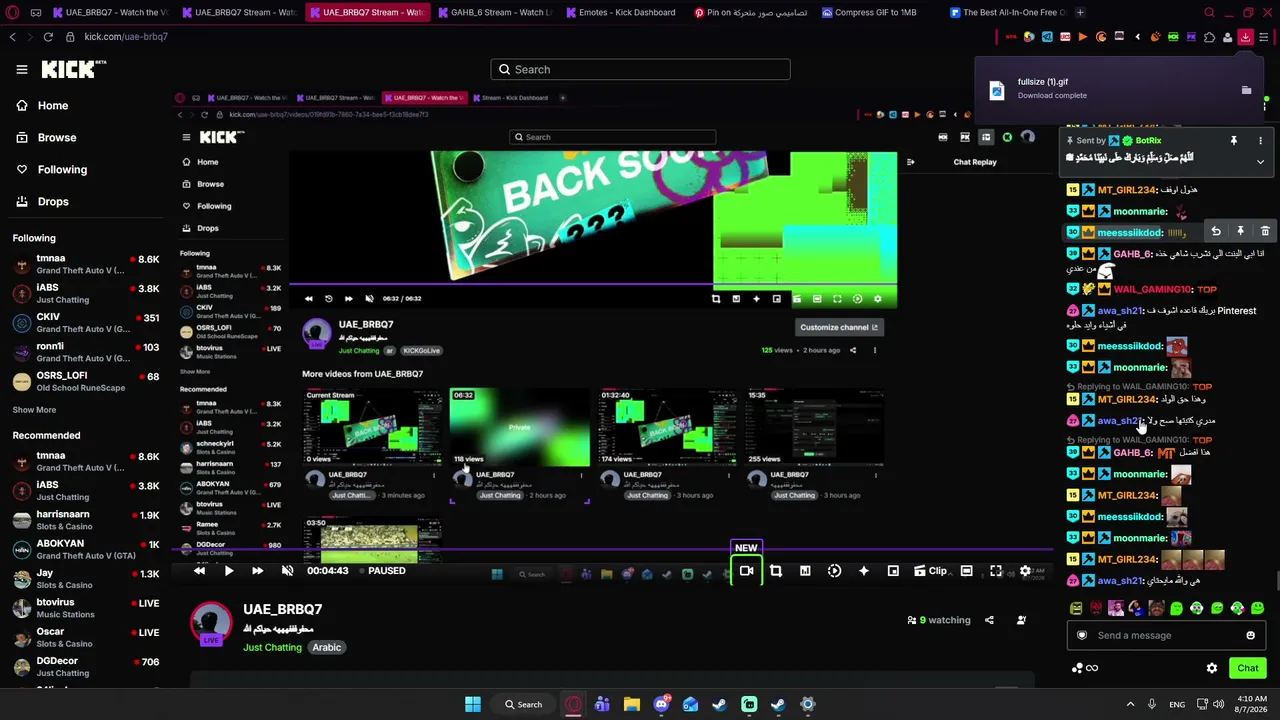Focus the Kick Search box

tap(640, 69)
